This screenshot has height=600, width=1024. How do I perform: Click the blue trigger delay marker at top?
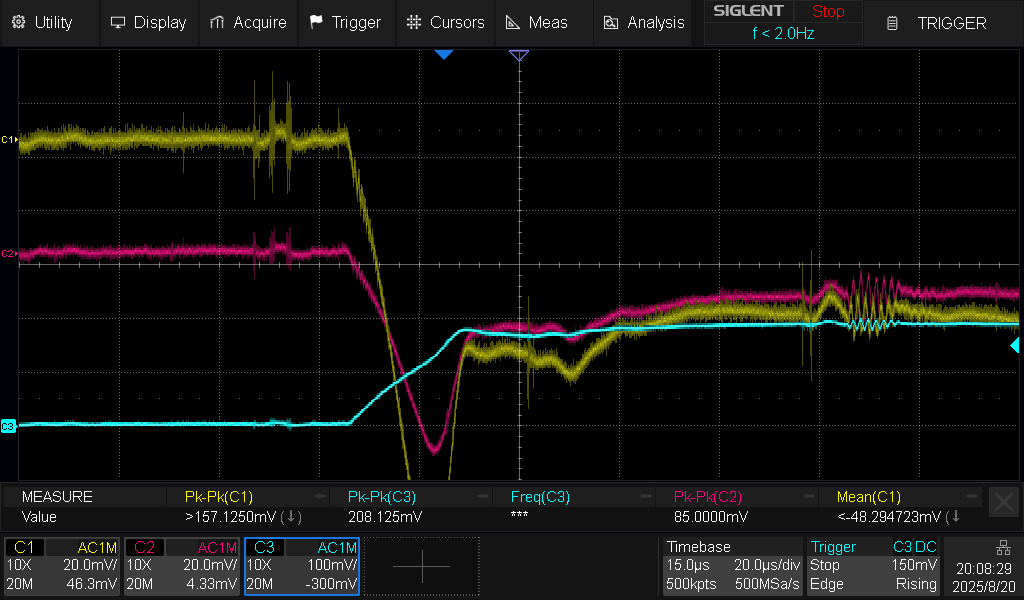click(x=443, y=54)
